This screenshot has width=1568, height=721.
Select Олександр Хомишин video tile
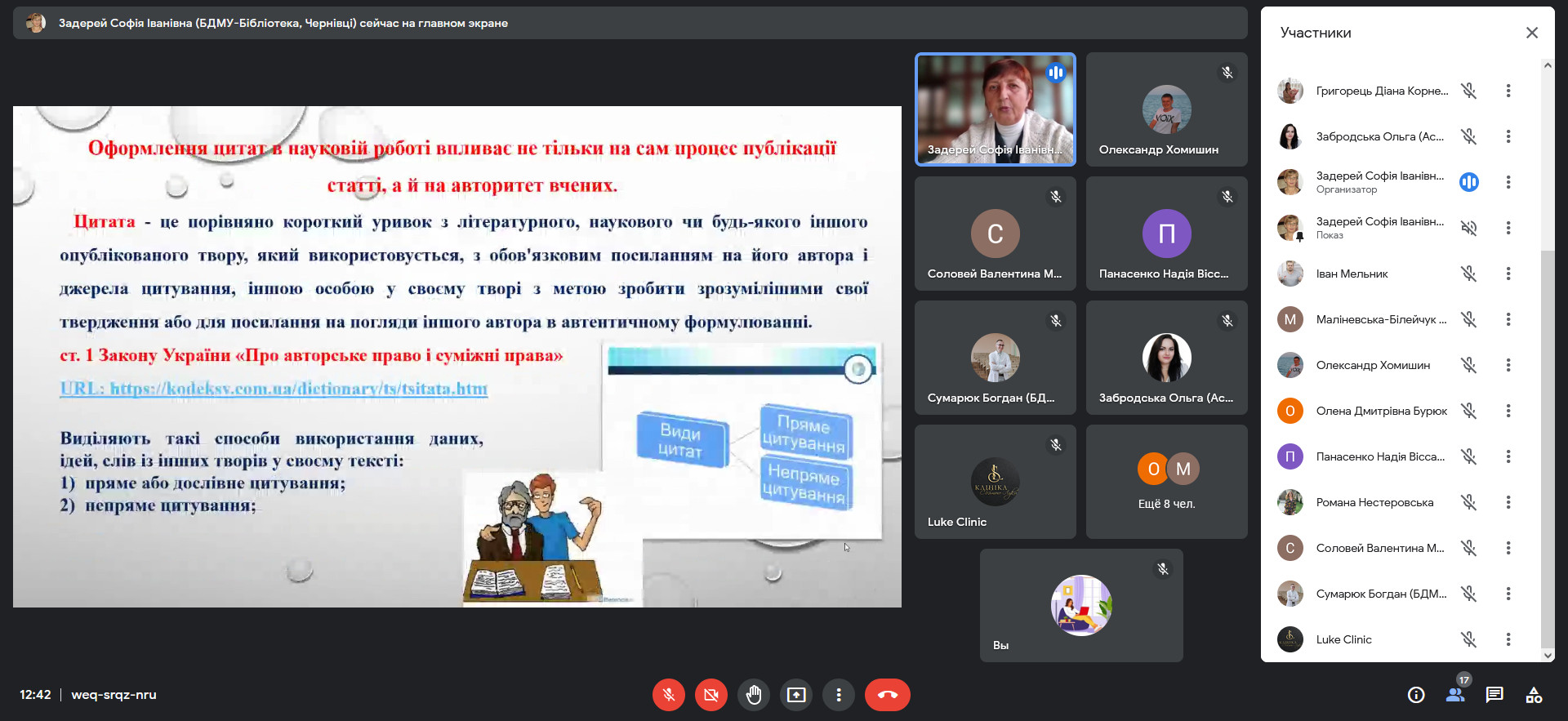(1166, 109)
